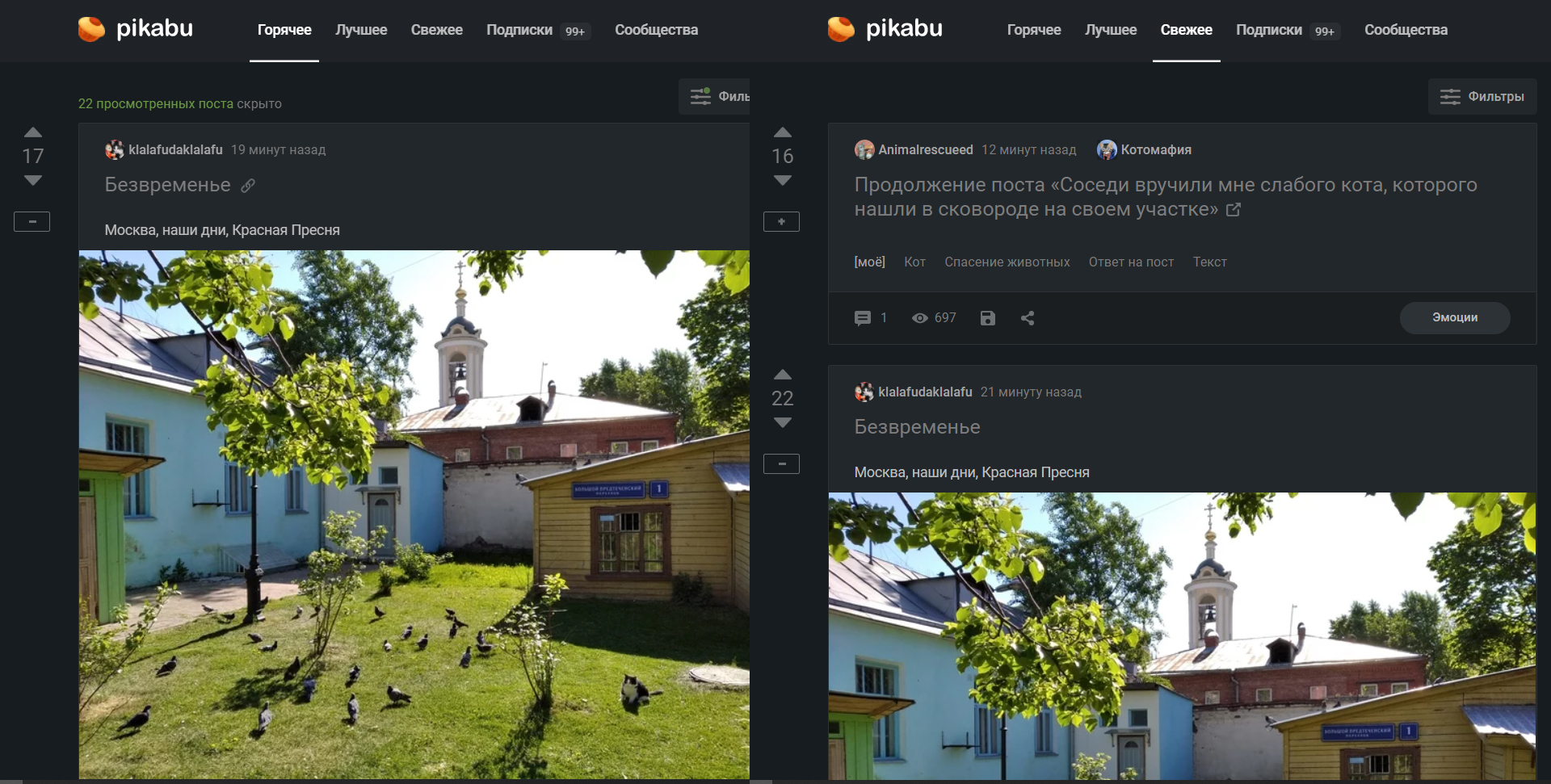Open Фильтры label in the right window
Screen dimensions: 1551x784
[1496, 97]
